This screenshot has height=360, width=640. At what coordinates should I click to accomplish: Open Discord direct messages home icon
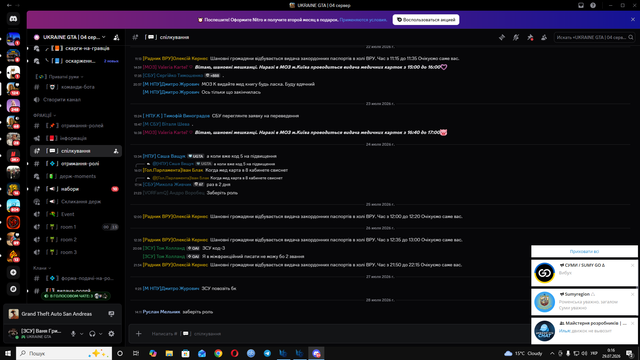[13, 19]
